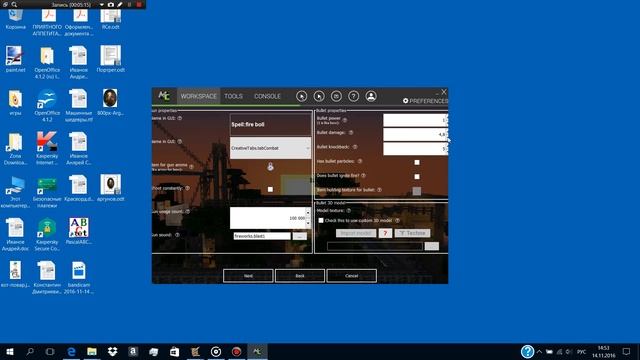The image size is (640, 360).
Task: Select the игры folder icon
Action: tap(15, 102)
